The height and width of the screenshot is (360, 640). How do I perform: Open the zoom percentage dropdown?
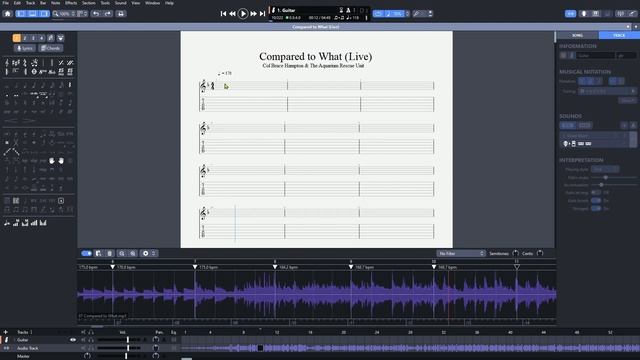coord(64,13)
